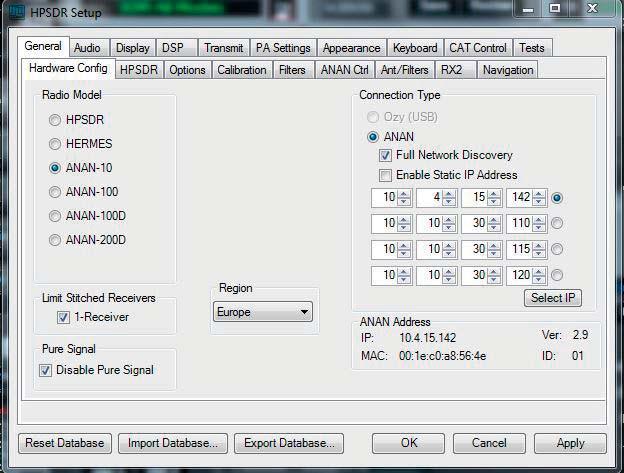Open the Options sub-tab
Viewport: 624px width, 473px height.
[187, 70]
